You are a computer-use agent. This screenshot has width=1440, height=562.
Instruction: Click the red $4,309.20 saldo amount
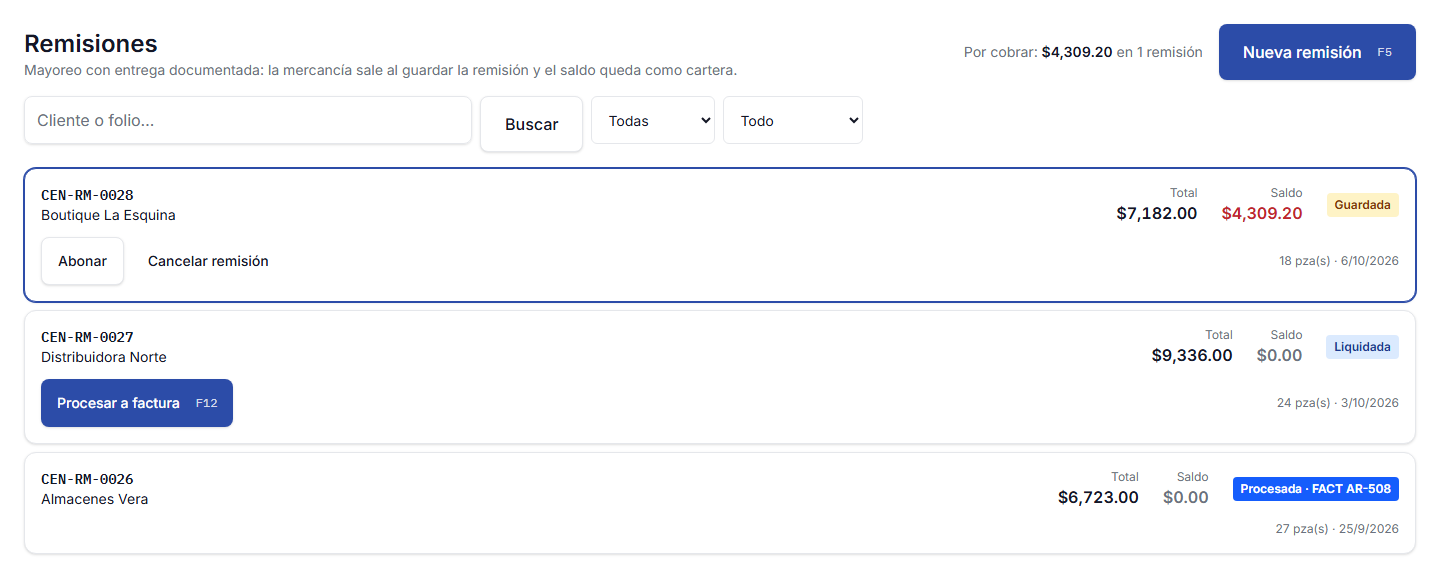[1262, 213]
